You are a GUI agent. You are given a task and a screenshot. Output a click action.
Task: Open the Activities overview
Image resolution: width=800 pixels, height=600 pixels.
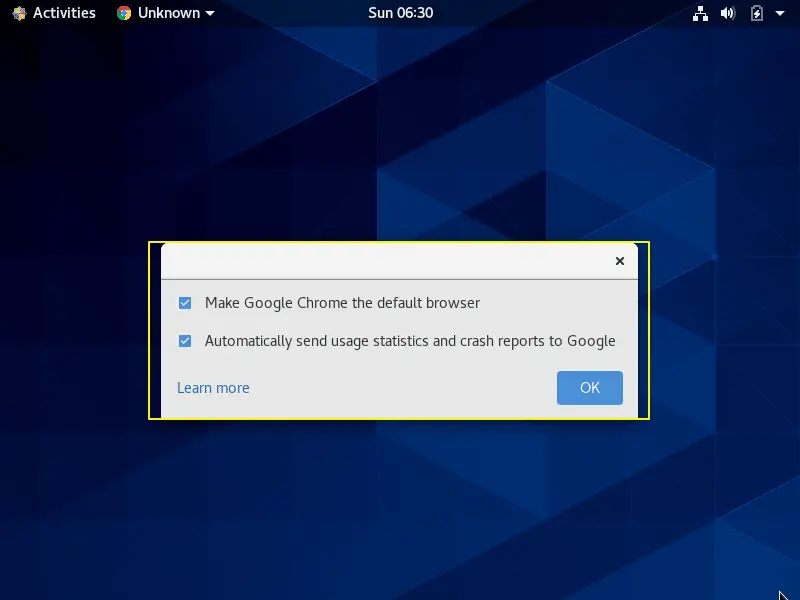54,13
